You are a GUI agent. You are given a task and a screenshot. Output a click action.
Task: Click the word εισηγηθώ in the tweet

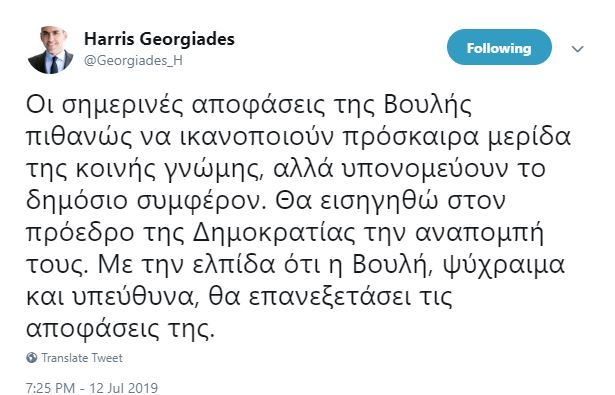click(378, 202)
